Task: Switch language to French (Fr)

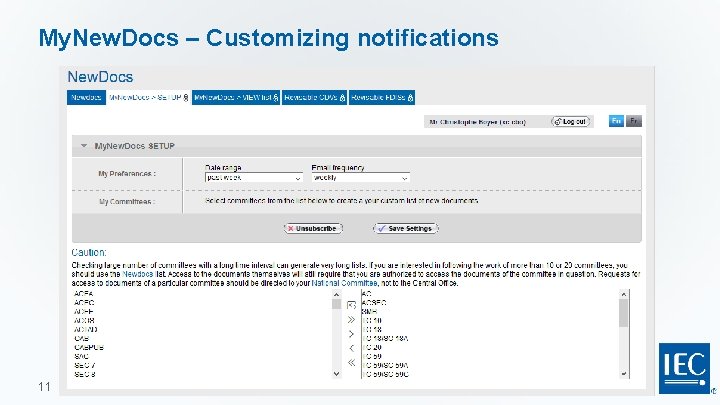Action: pos(634,121)
